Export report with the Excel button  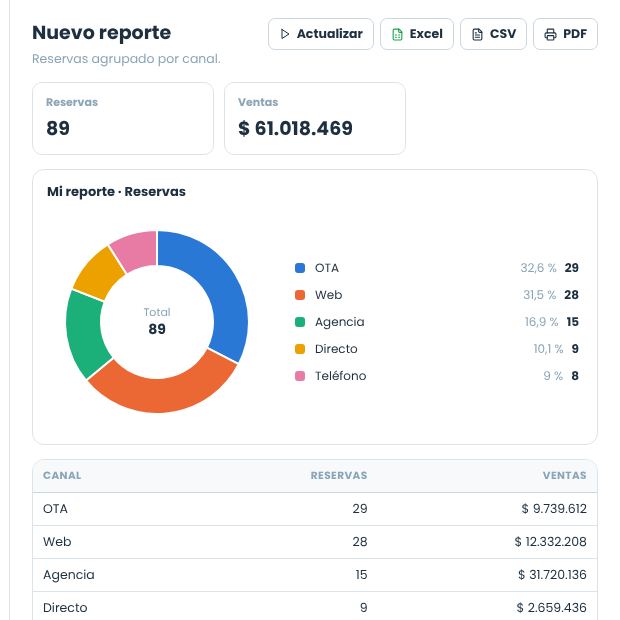[x=417, y=34]
